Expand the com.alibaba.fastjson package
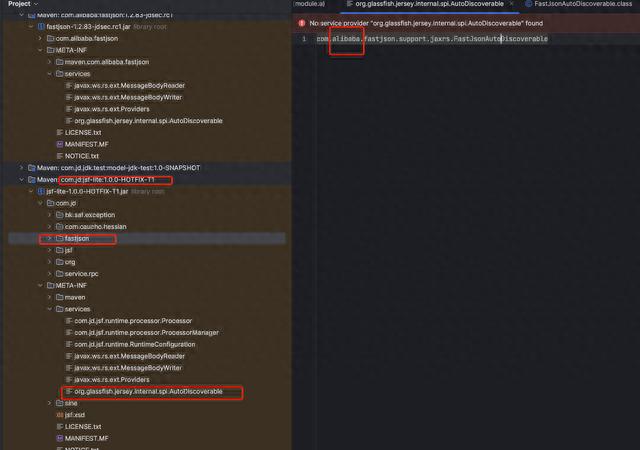 click(x=40, y=38)
